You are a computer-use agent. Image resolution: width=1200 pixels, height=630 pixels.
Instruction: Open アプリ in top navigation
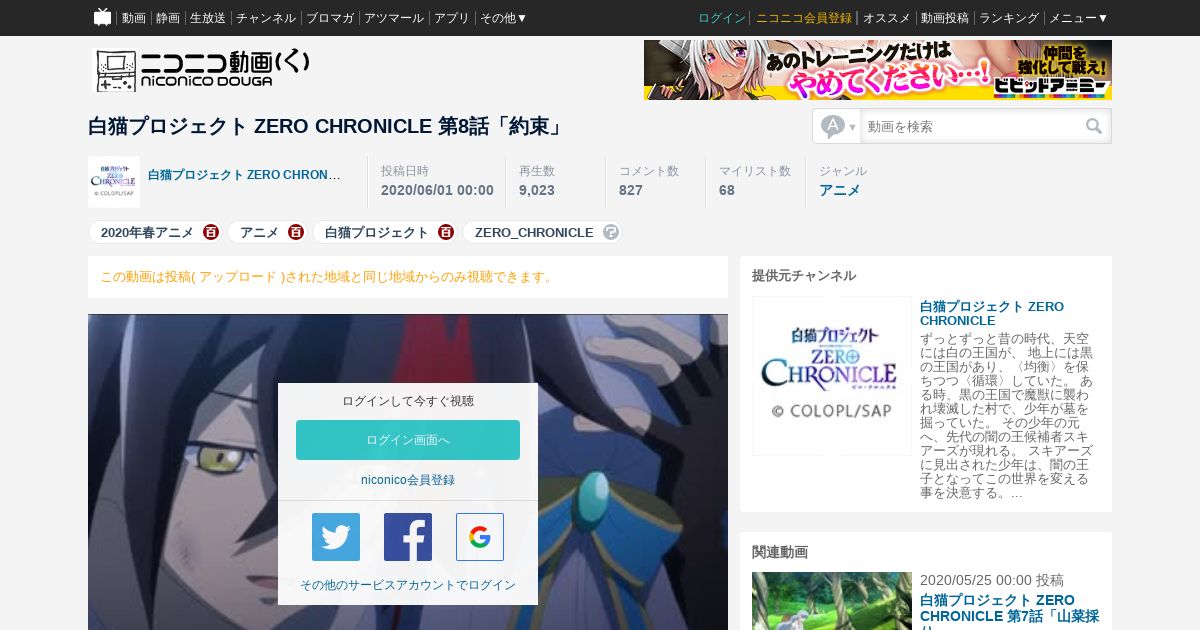452,18
